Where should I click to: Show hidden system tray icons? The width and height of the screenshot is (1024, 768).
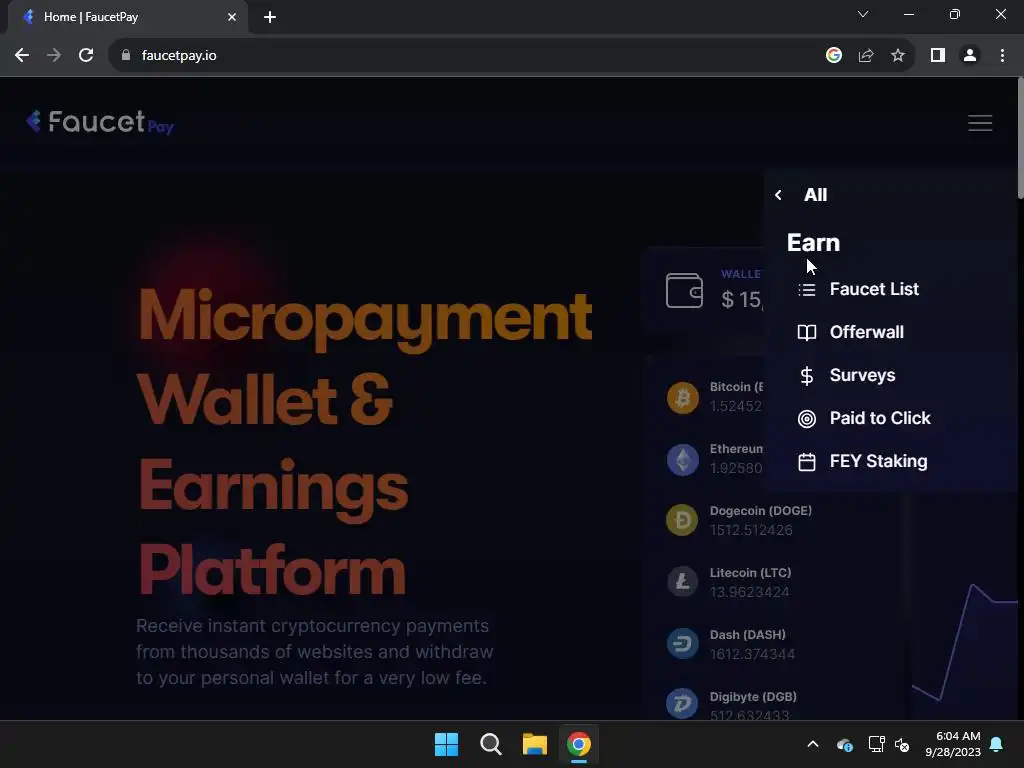[x=812, y=744]
